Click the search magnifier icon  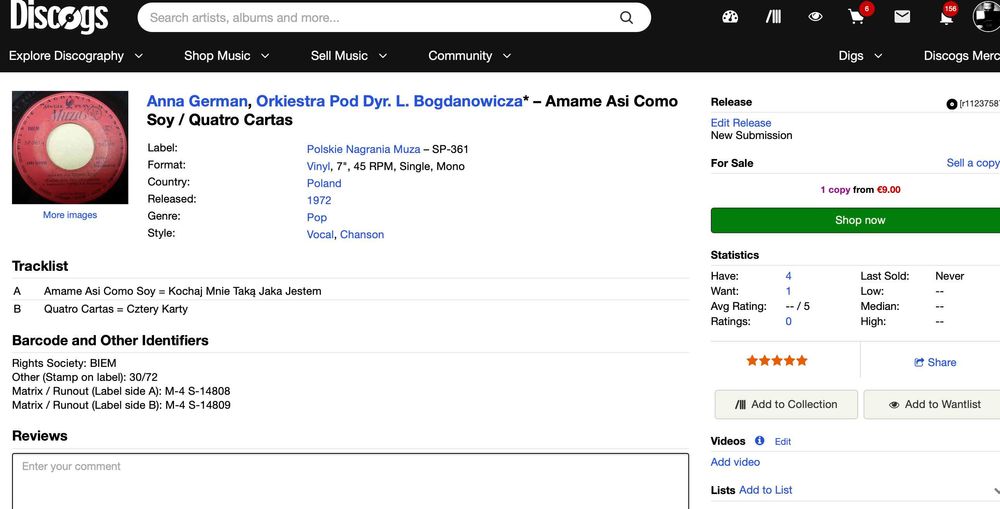coord(627,17)
